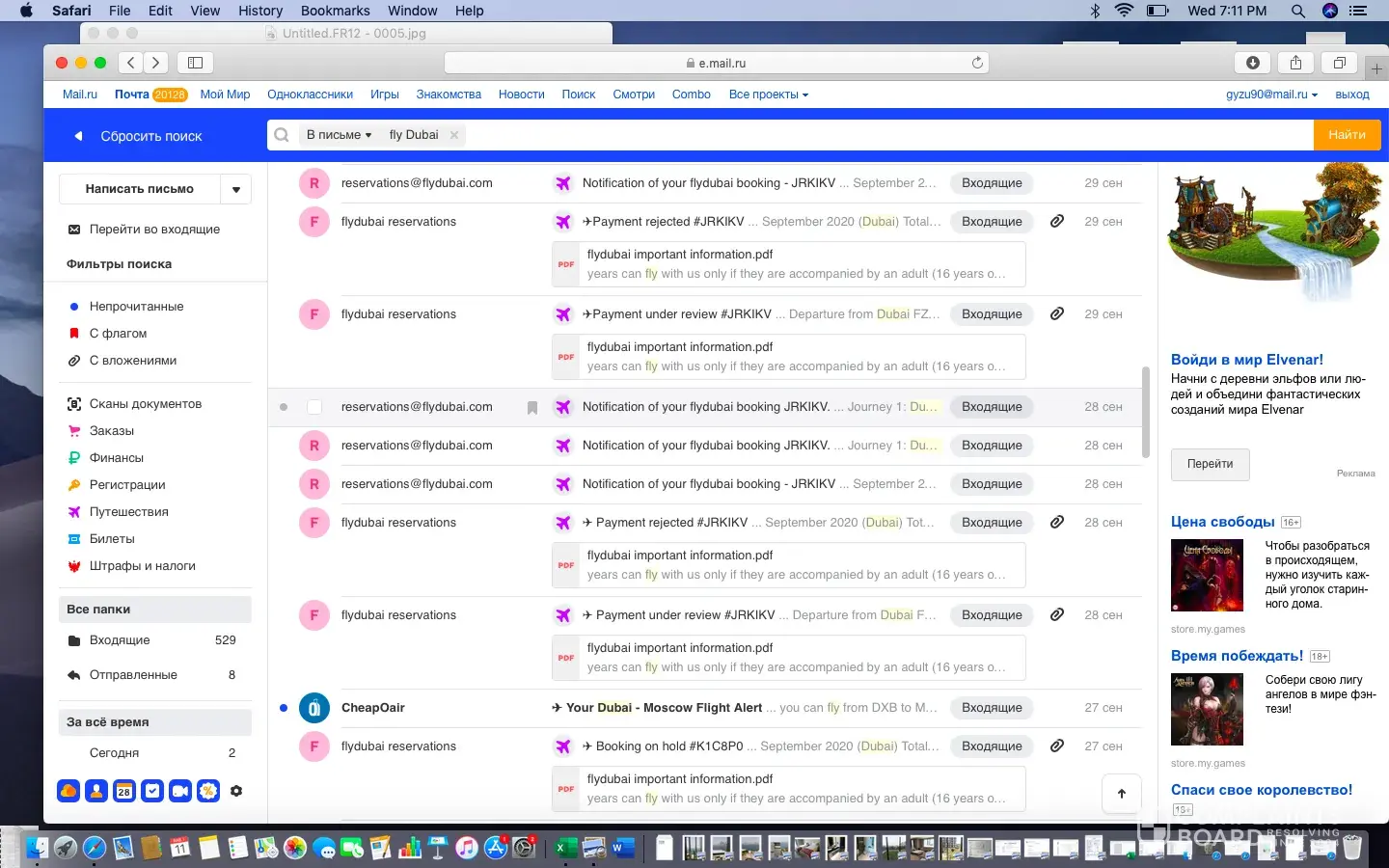Filter by Непрочитанные messages
Image resolution: width=1389 pixels, height=868 pixels.
pos(136,307)
